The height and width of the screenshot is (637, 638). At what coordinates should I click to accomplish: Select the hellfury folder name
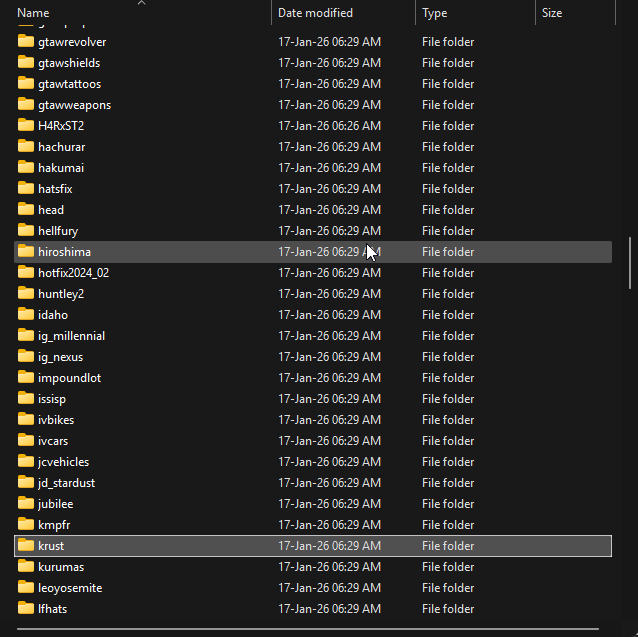tap(58, 231)
